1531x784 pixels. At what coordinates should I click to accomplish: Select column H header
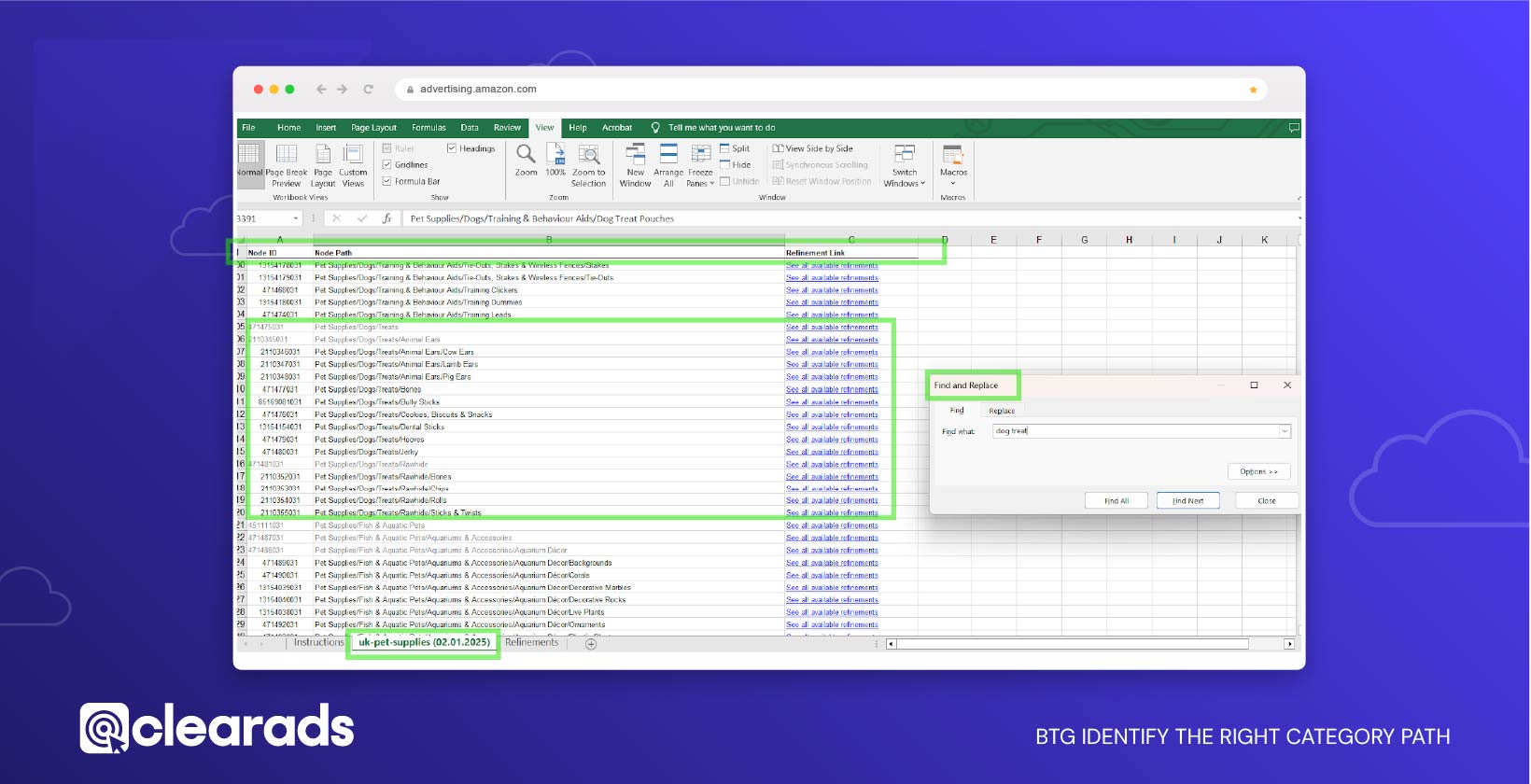point(1129,240)
